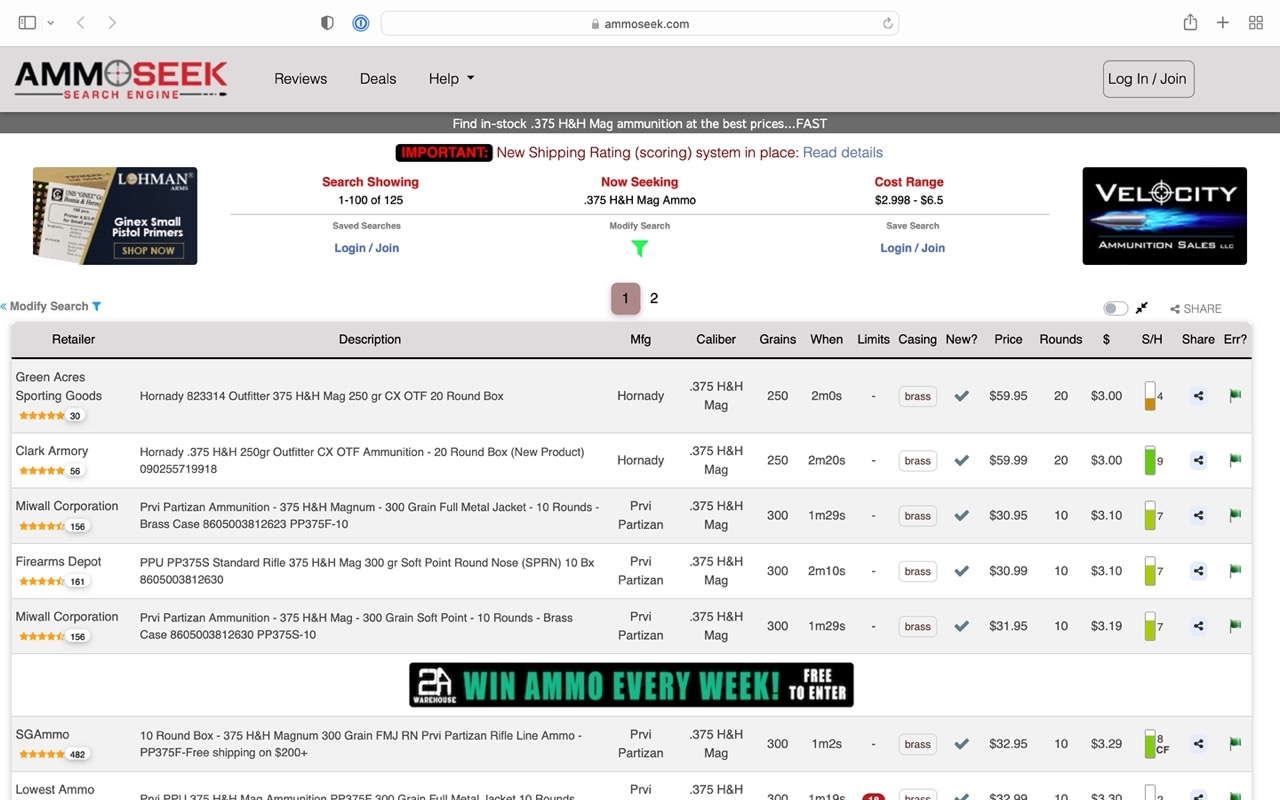
Task: Open the Velocity Ammunition Sales ad
Action: (1164, 216)
